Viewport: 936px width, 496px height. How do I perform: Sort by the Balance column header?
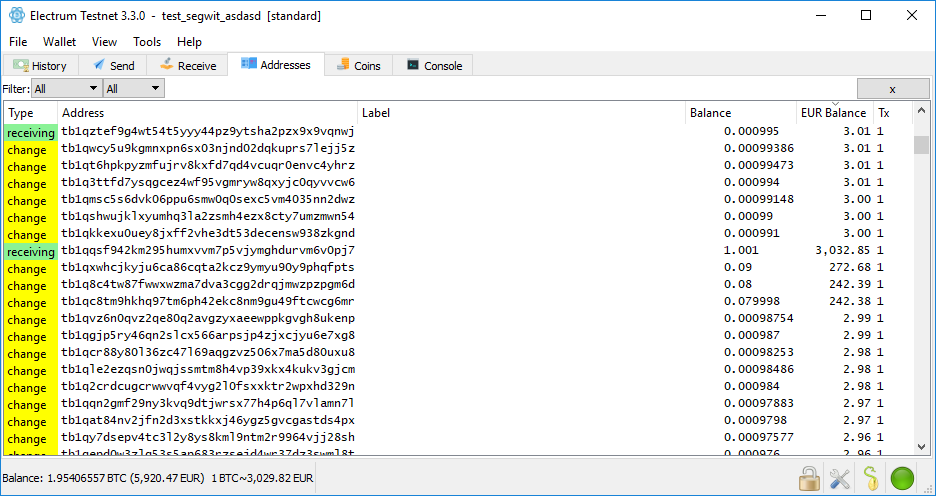[x=741, y=113]
